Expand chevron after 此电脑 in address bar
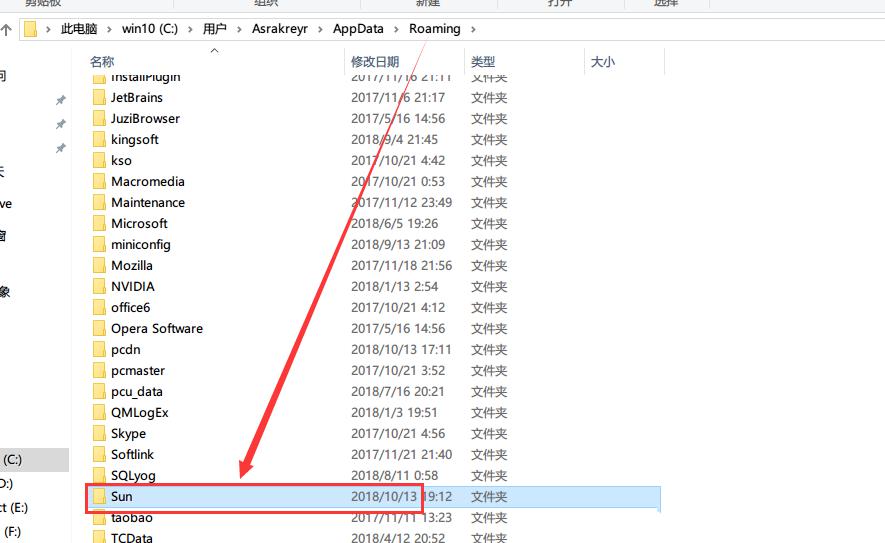 [109, 29]
